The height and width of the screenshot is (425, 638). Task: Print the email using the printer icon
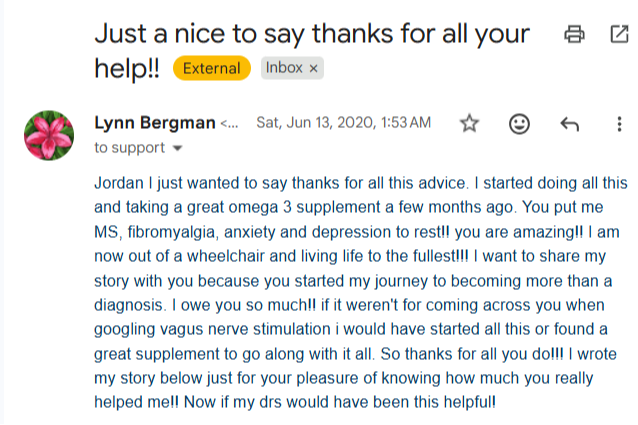(x=574, y=34)
